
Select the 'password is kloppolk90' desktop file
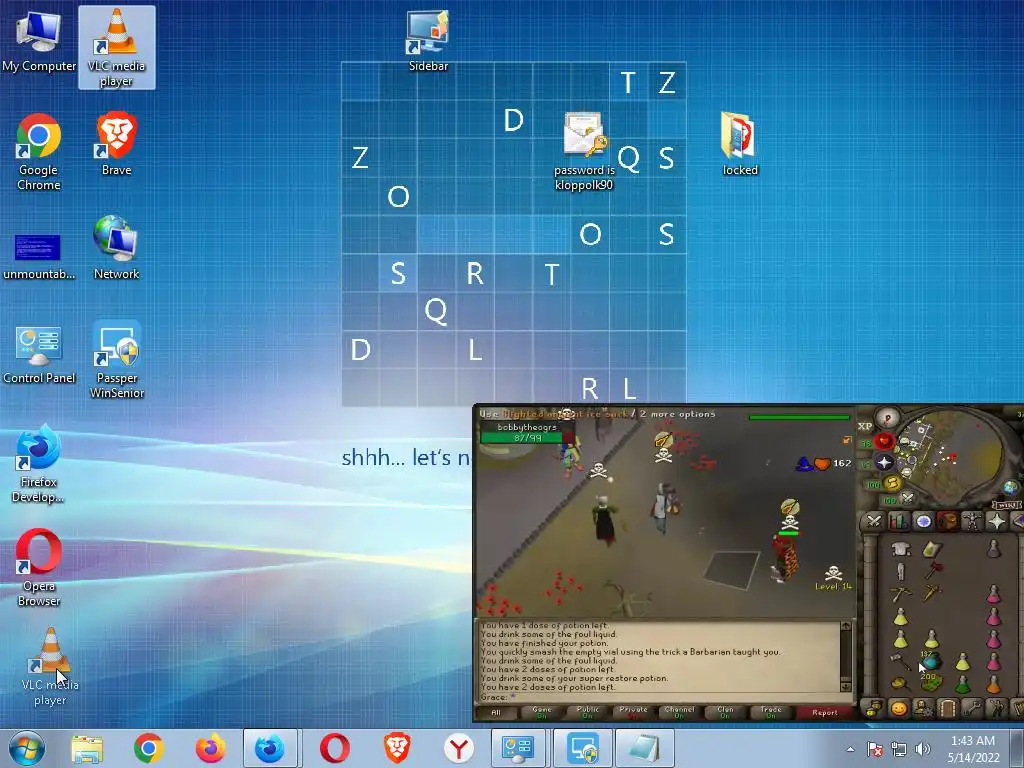coord(584,151)
